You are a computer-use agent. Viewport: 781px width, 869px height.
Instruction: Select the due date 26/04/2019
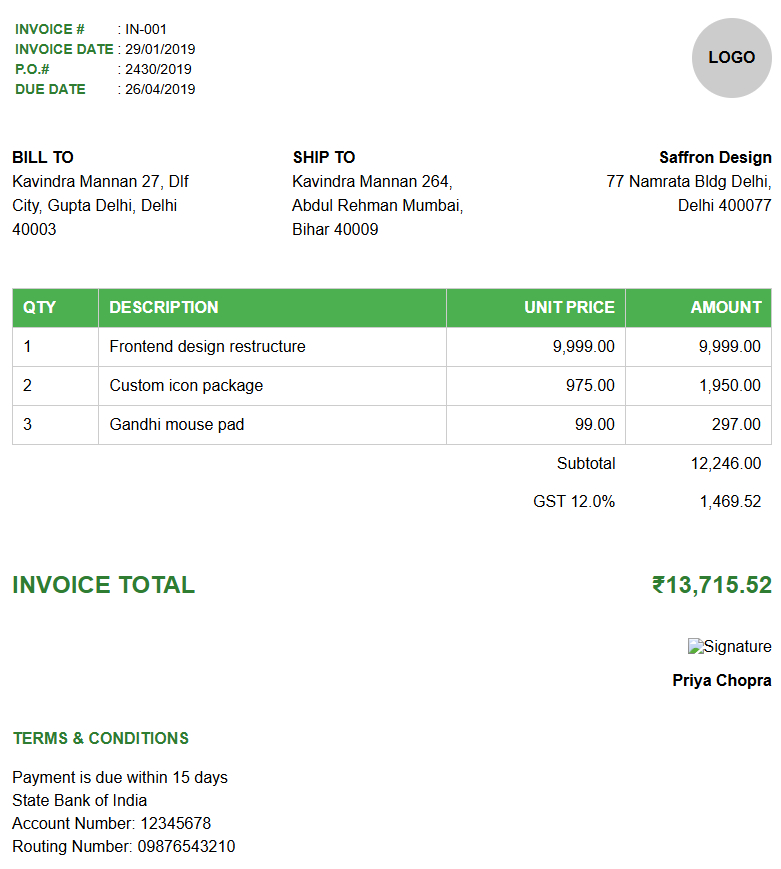160,89
